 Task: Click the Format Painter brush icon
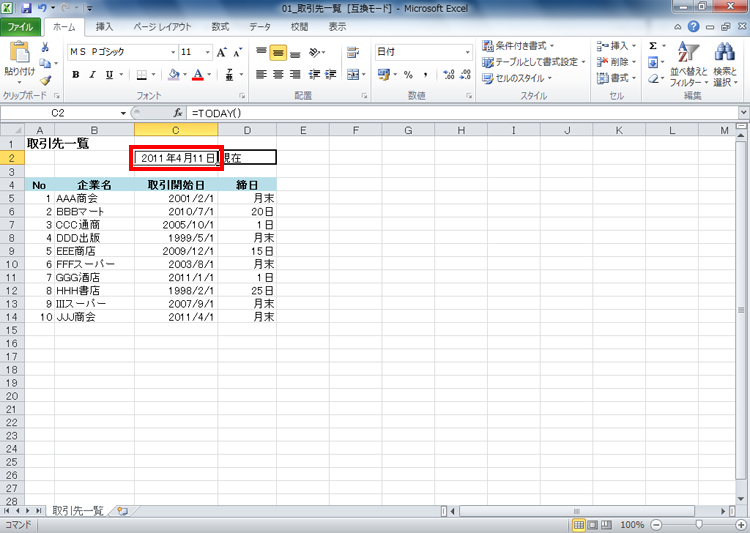pyautogui.click(x=45, y=80)
